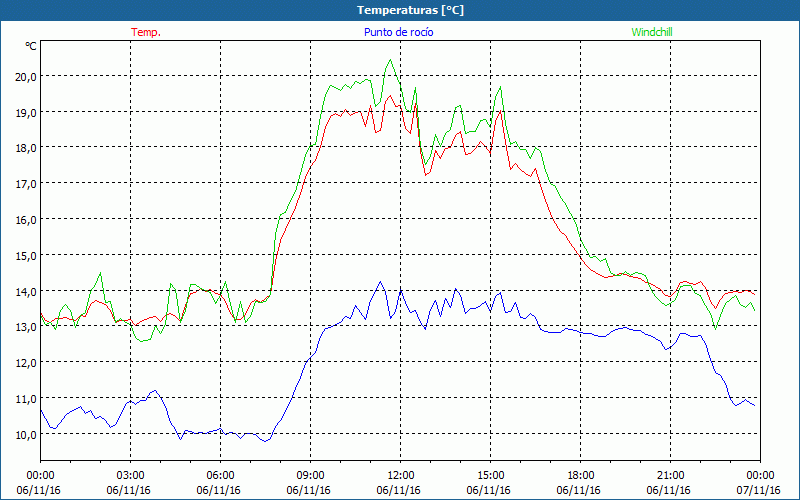The image size is (800, 500).
Task: Click the '07/11/16' date label
Action: point(758,490)
